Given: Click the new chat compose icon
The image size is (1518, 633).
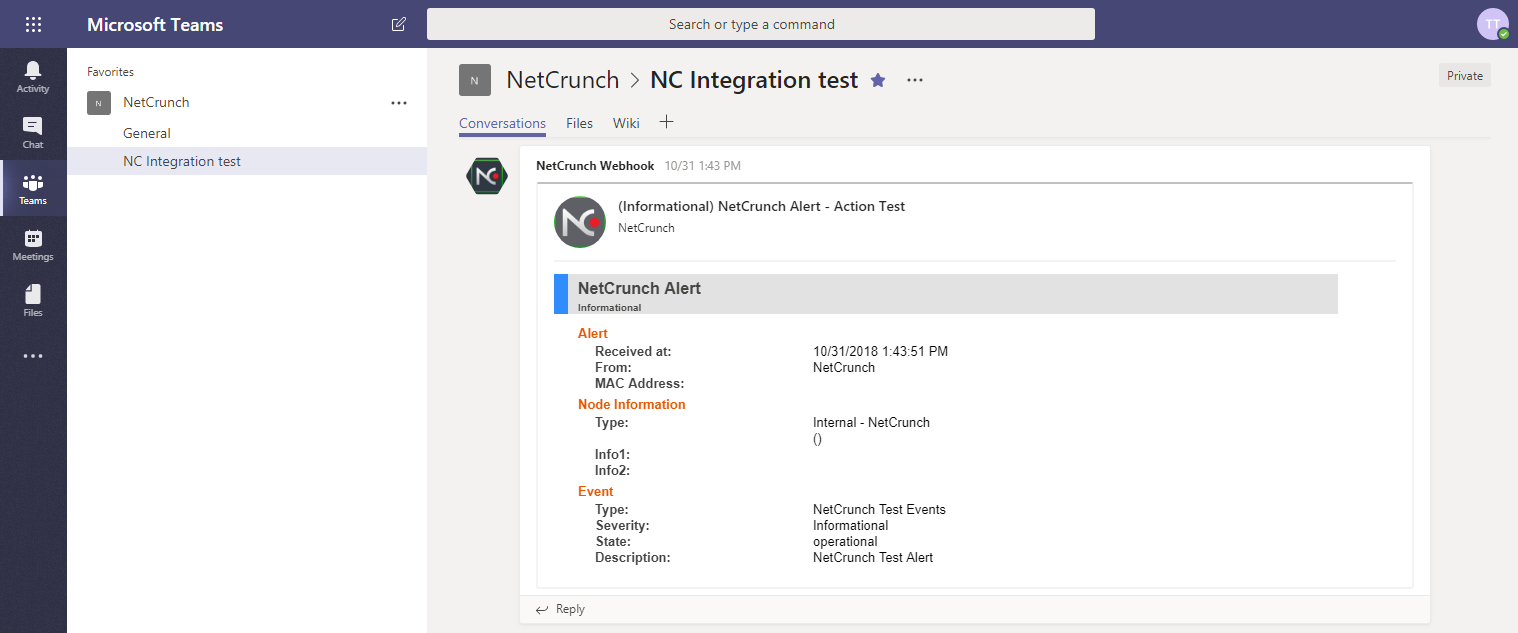Looking at the screenshot, I should (x=399, y=24).
